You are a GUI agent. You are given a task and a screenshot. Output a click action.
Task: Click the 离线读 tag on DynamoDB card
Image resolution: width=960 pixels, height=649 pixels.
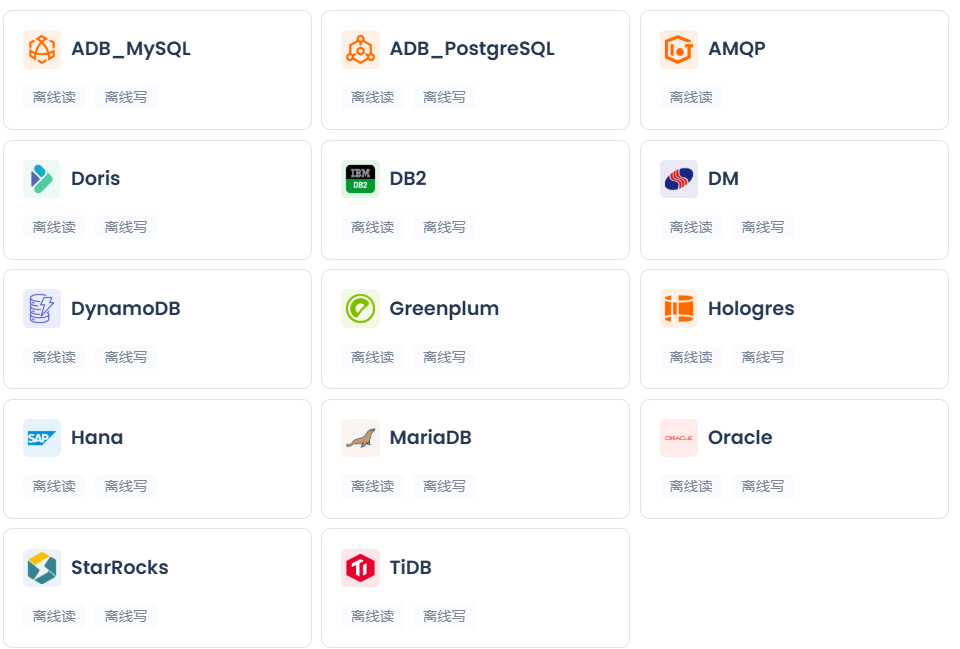(x=54, y=357)
